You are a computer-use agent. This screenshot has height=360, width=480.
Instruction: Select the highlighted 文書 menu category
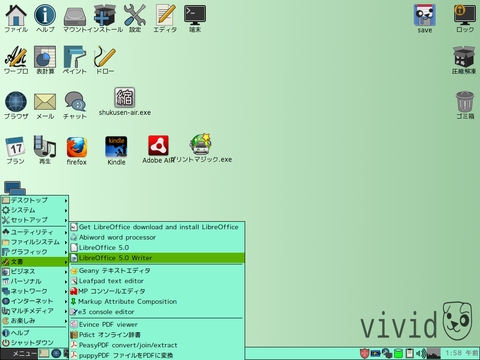(x=35, y=262)
